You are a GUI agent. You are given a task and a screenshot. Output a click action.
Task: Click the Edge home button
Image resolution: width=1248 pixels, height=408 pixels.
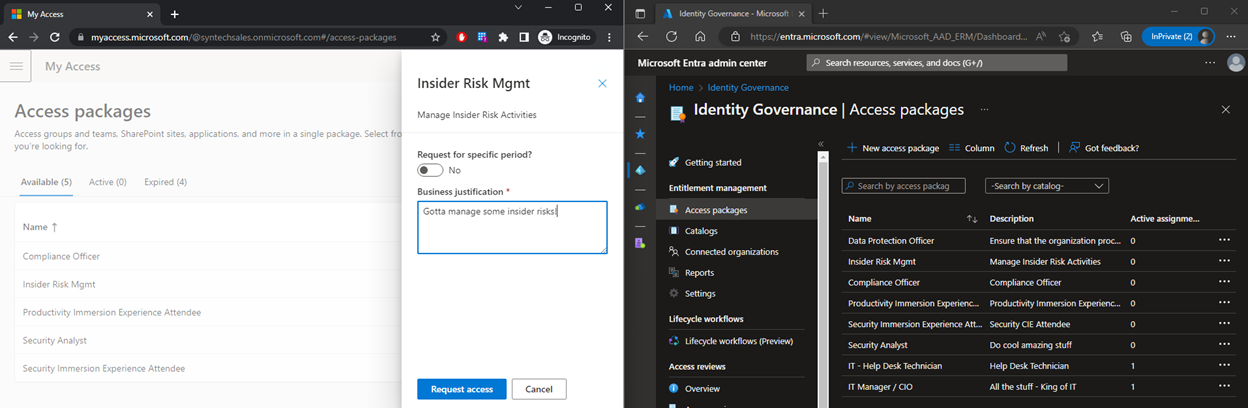[699, 36]
